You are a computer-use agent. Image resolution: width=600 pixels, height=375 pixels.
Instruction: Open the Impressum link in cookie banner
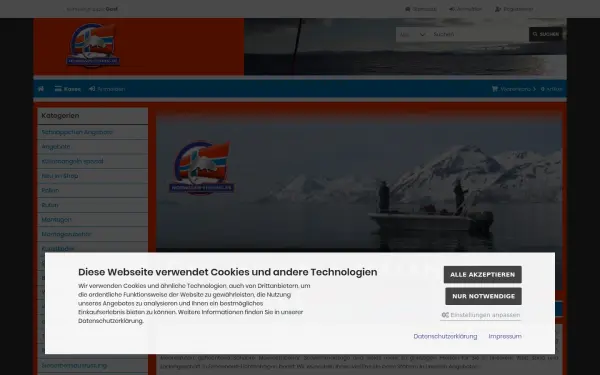click(x=505, y=336)
